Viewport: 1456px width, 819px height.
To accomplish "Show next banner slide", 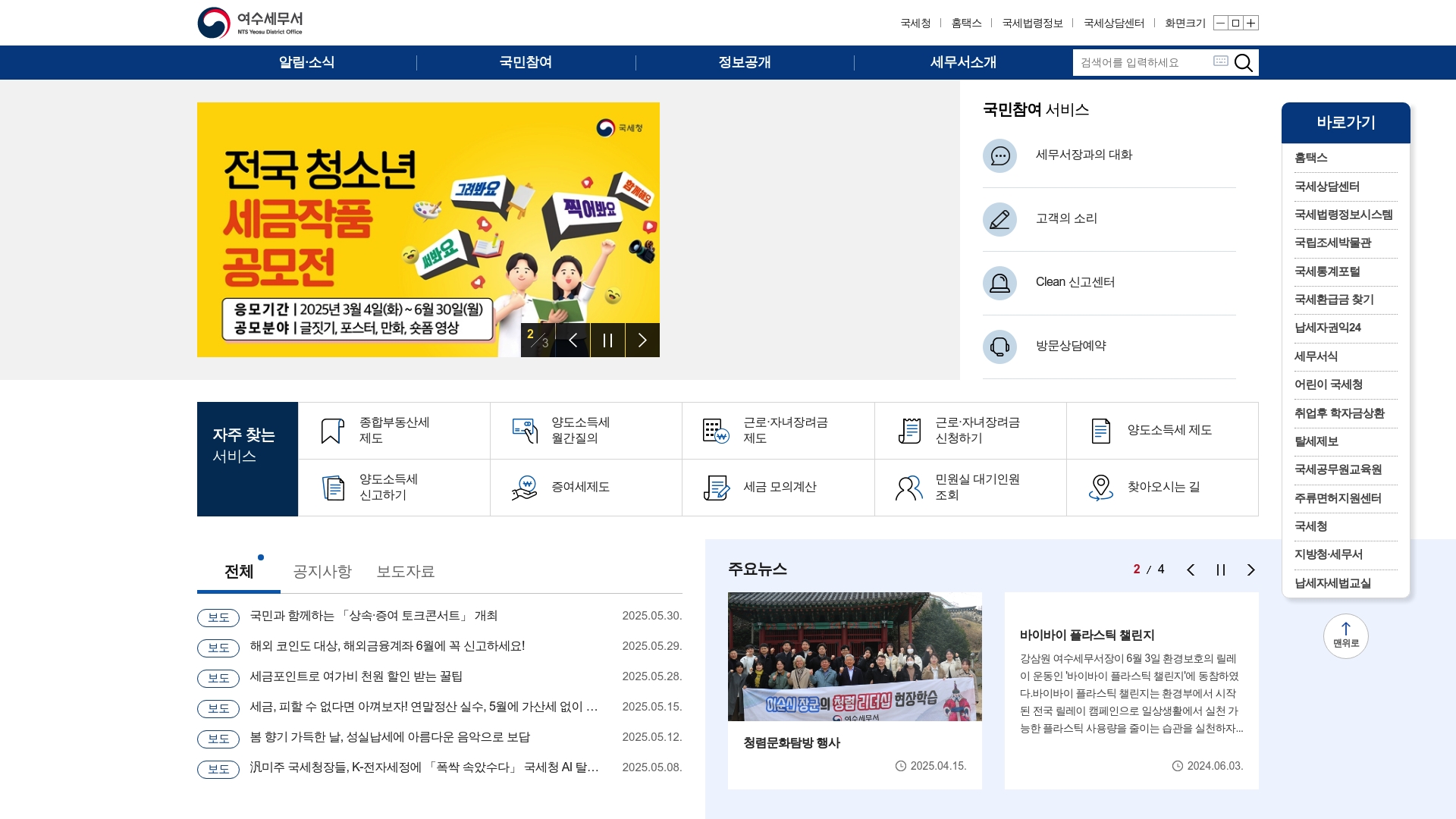I will pos(642,340).
